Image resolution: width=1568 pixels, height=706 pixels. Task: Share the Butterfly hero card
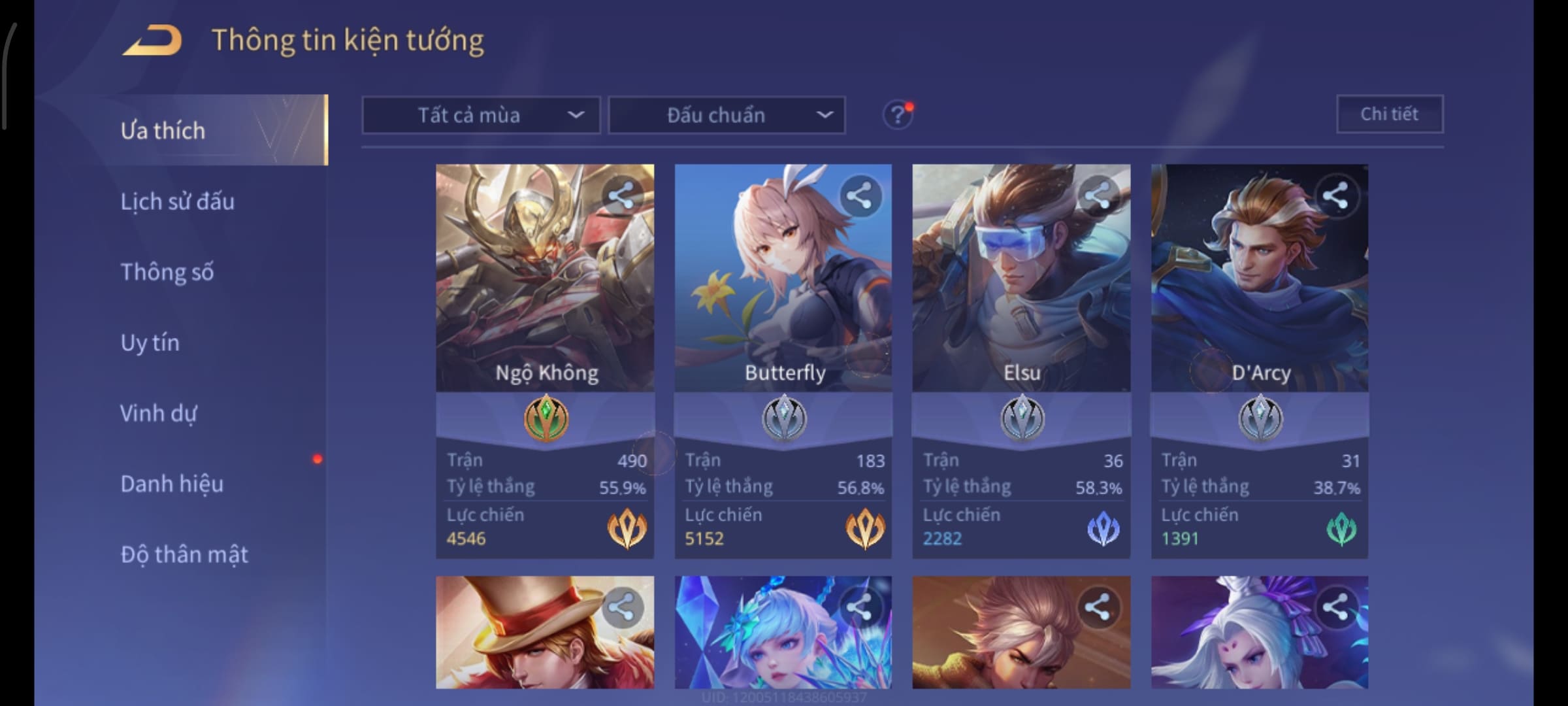pos(860,196)
